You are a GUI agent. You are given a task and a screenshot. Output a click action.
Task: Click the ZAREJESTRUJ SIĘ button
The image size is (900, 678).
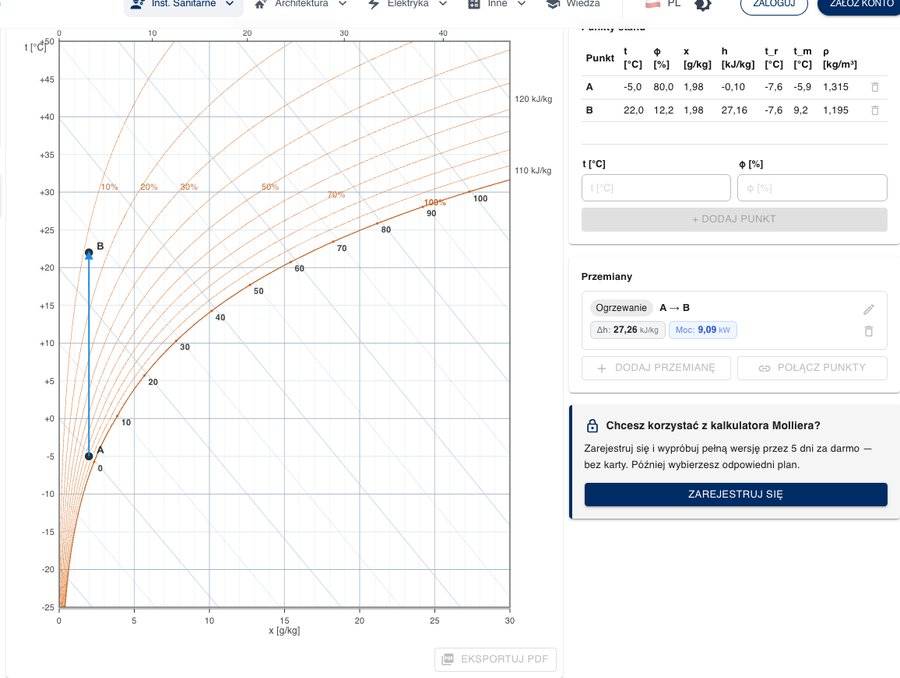736,494
